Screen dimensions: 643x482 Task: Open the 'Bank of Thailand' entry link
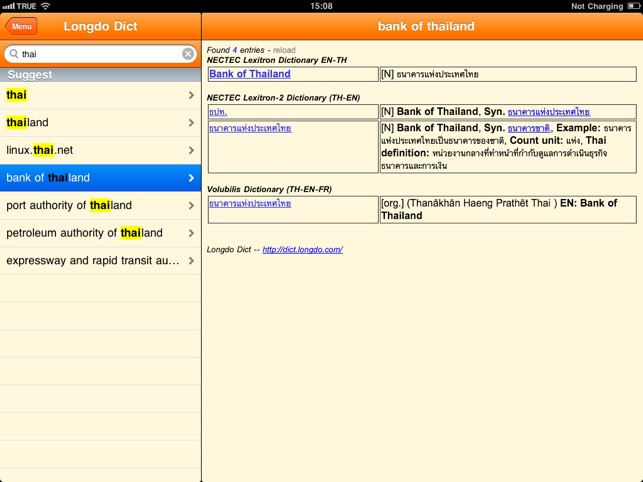click(250, 74)
